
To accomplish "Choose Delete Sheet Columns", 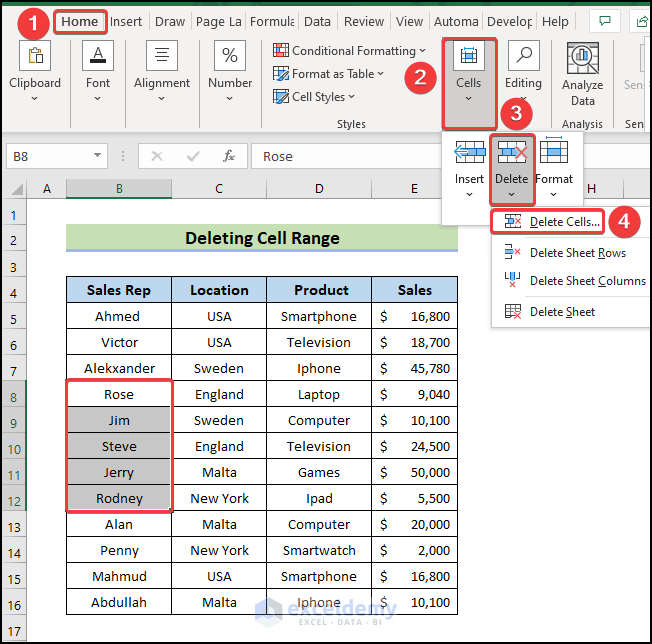I will (570, 281).
